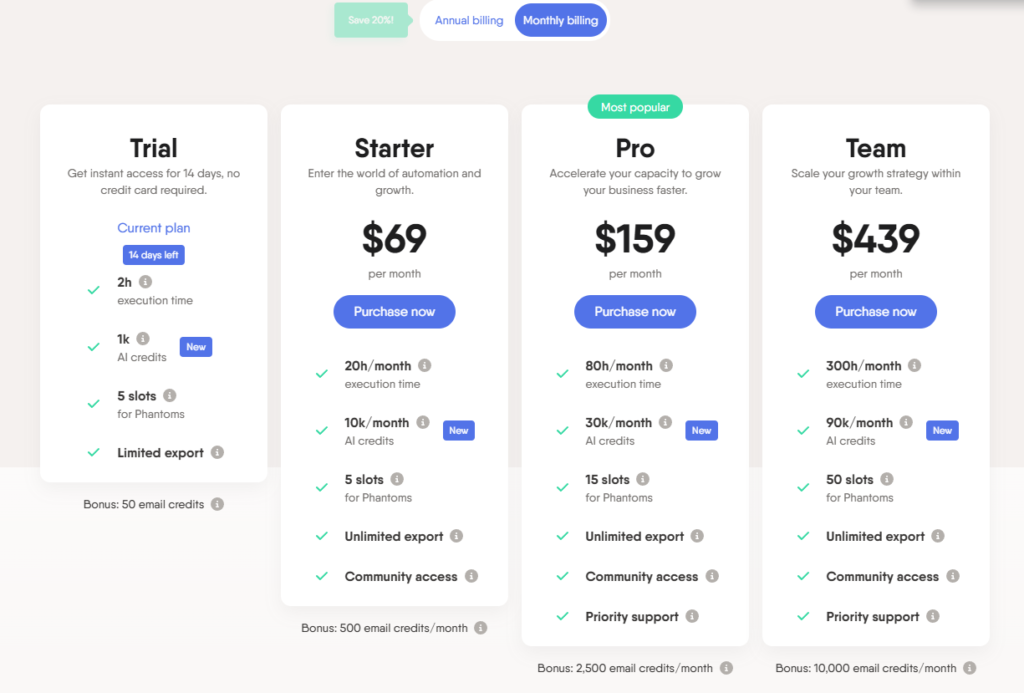
Task: Purchase the Team plan
Action: (875, 311)
